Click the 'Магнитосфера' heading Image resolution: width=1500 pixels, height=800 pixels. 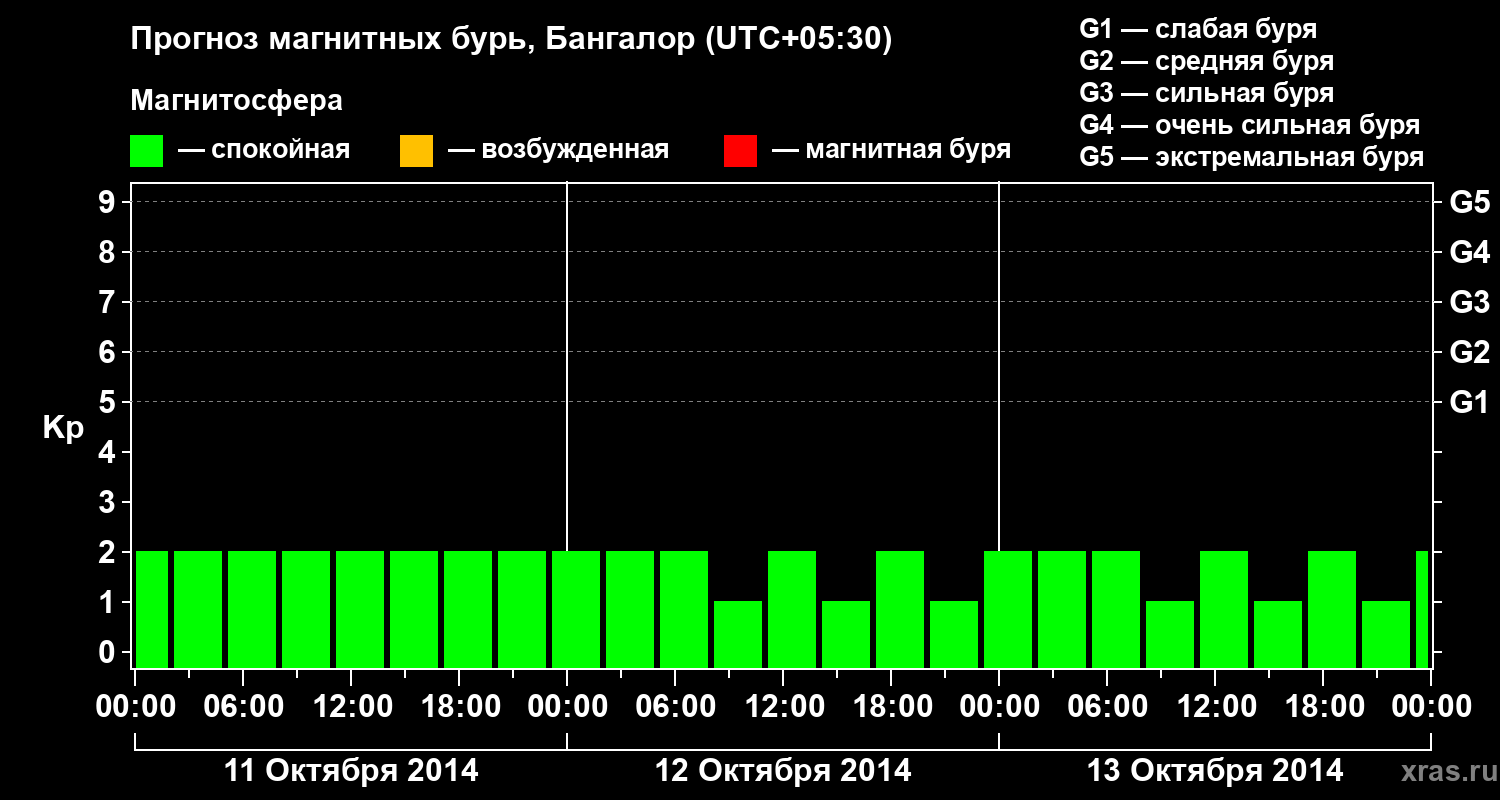[236, 101]
